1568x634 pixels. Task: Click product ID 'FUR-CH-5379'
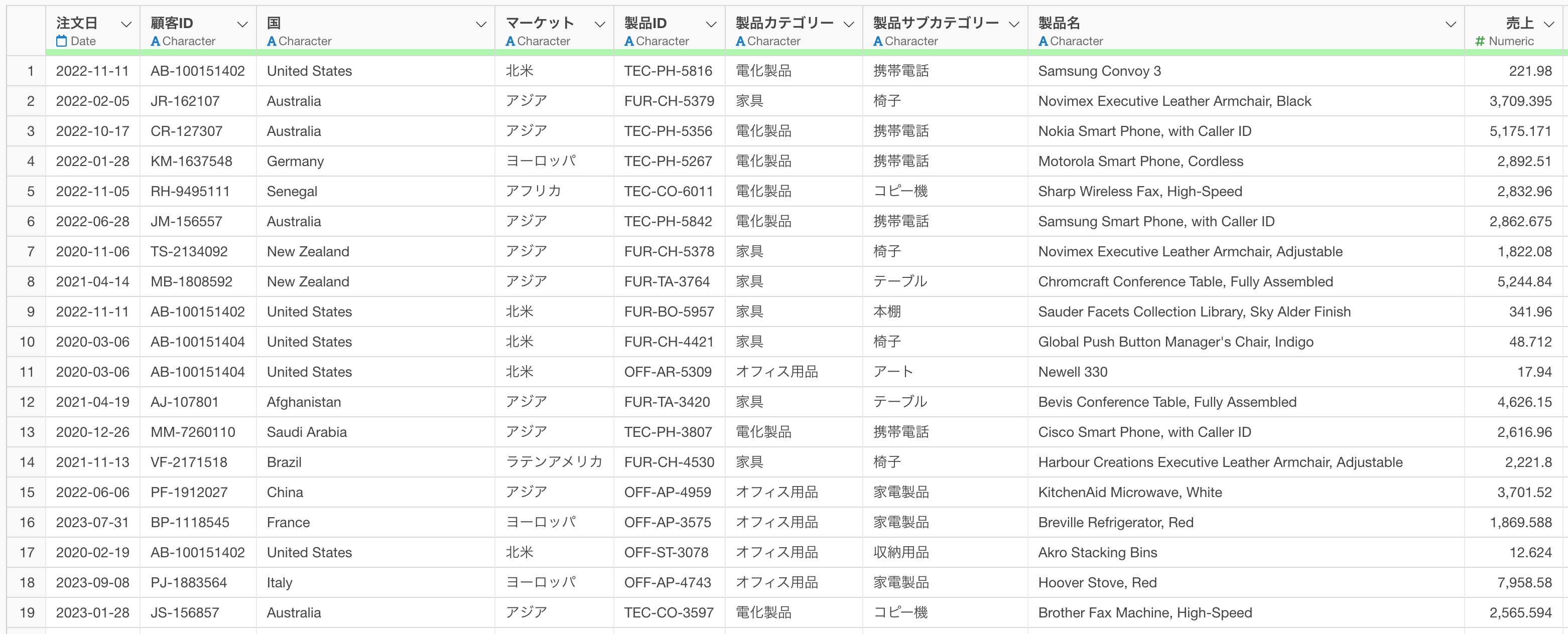669,101
